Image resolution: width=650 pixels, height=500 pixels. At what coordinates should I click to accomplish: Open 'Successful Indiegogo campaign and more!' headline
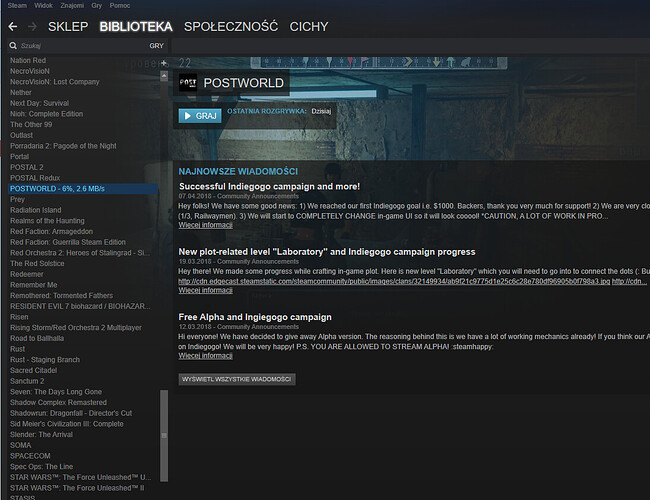tap(269, 187)
